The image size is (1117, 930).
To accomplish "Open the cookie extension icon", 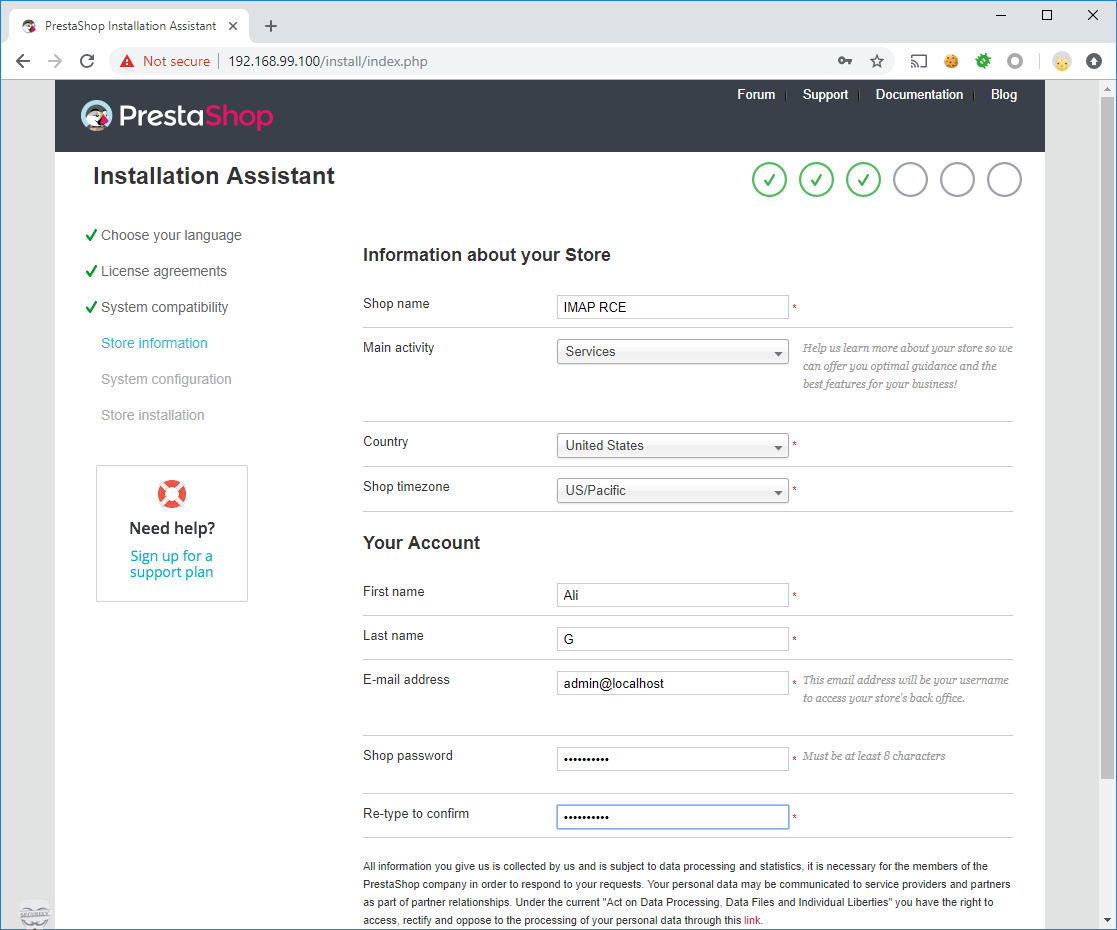I will [951, 61].
